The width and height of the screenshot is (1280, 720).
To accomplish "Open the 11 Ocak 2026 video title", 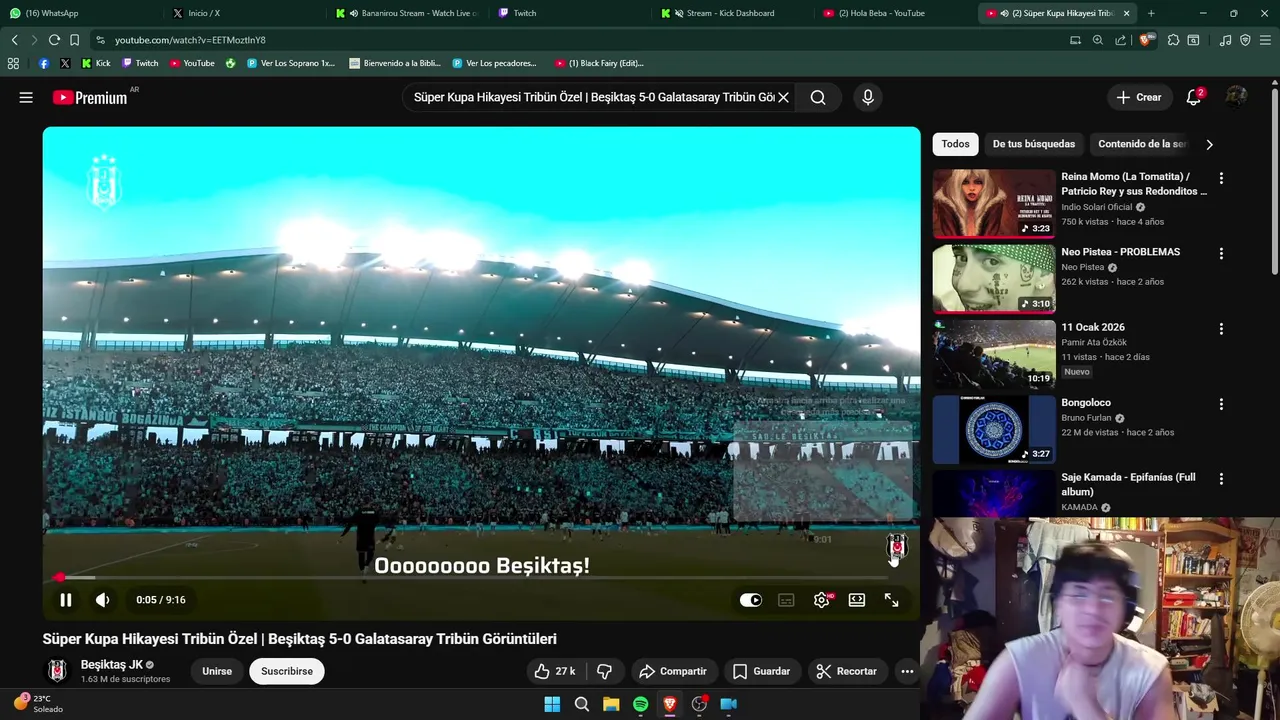I will pyautogui.click(x=1093, y=327).
